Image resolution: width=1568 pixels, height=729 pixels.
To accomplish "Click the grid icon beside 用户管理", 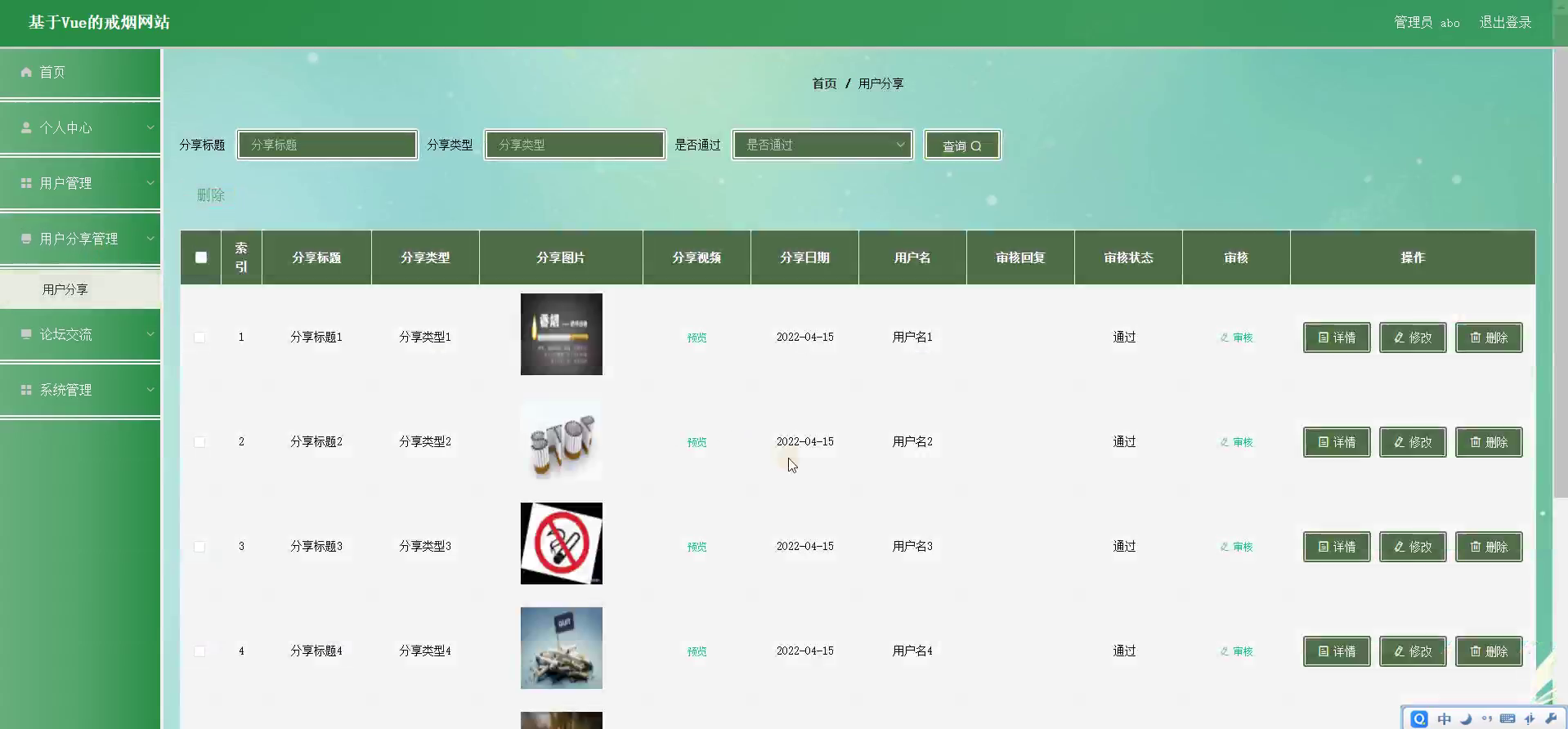I will click(26, 183).
